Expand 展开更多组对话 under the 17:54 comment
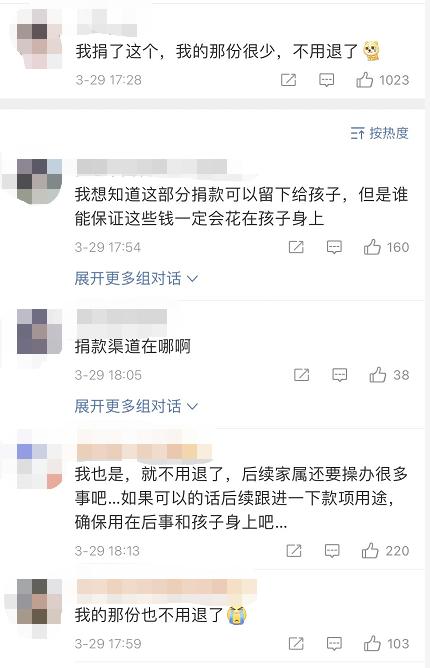Screen dimensions: 430x668 136,278
